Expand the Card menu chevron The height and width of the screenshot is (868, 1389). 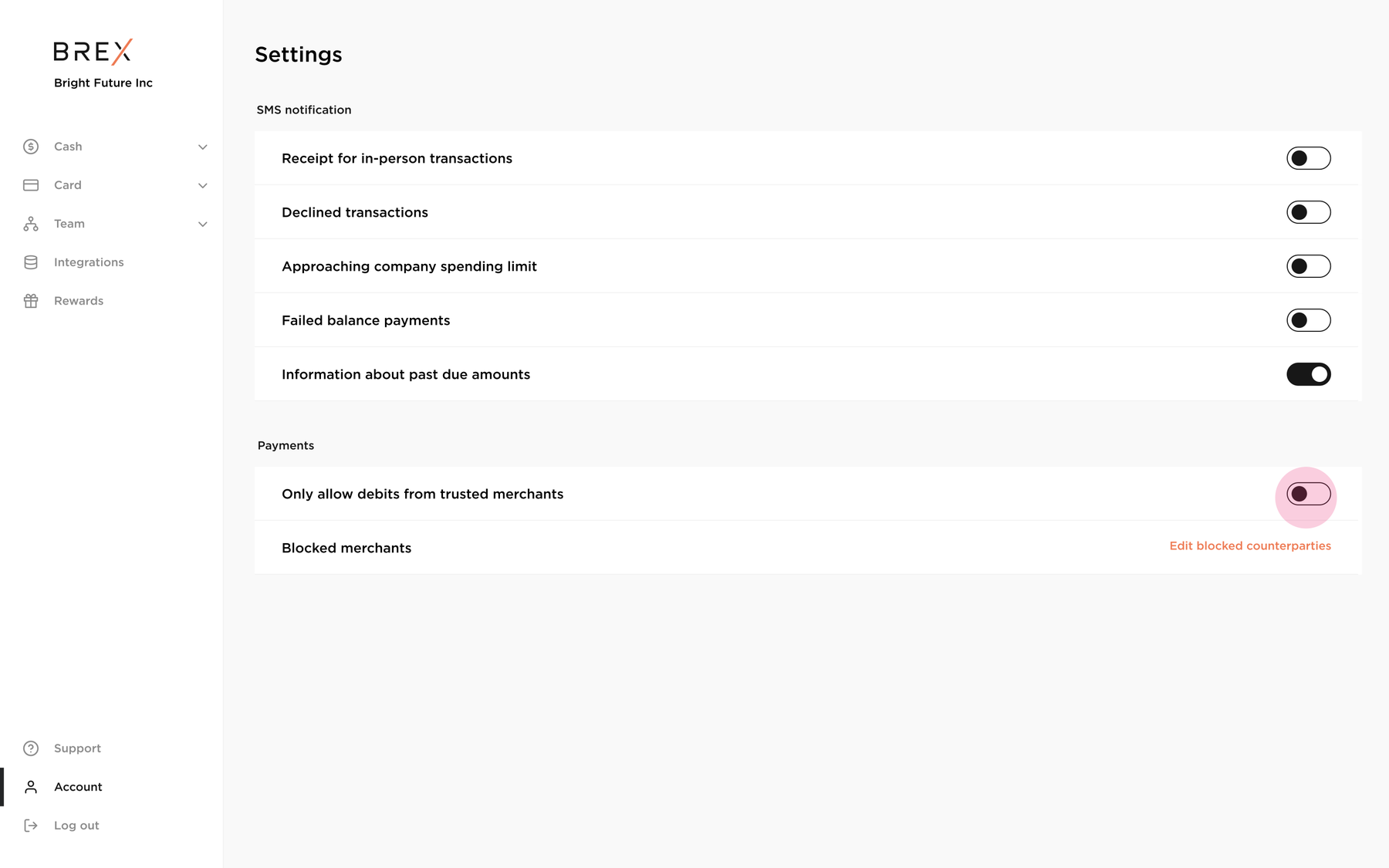click(202, 185)
